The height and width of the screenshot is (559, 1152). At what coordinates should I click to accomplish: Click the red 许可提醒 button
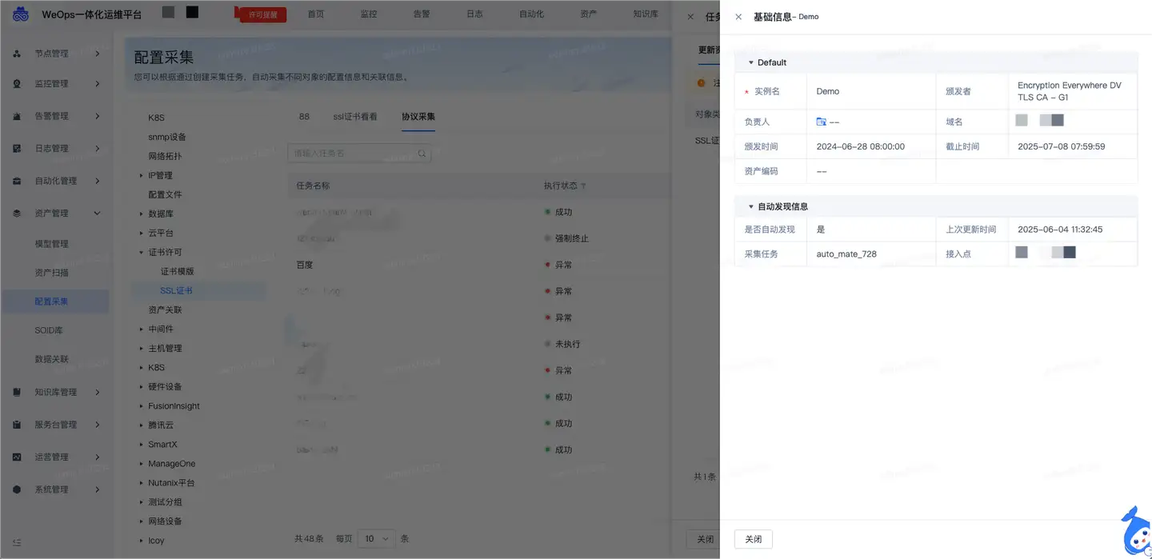pyautogui.click(x=263, y=15)
